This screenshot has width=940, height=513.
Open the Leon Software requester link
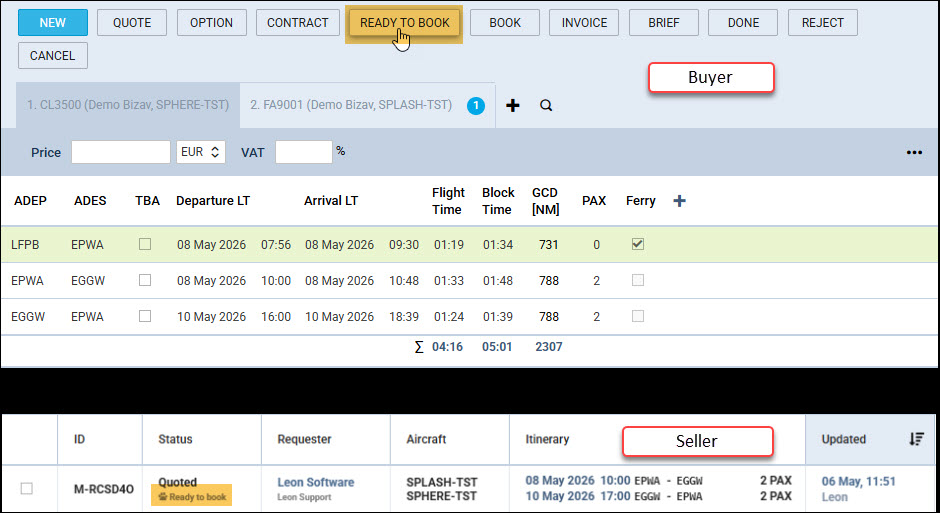(x=315, y=482)
